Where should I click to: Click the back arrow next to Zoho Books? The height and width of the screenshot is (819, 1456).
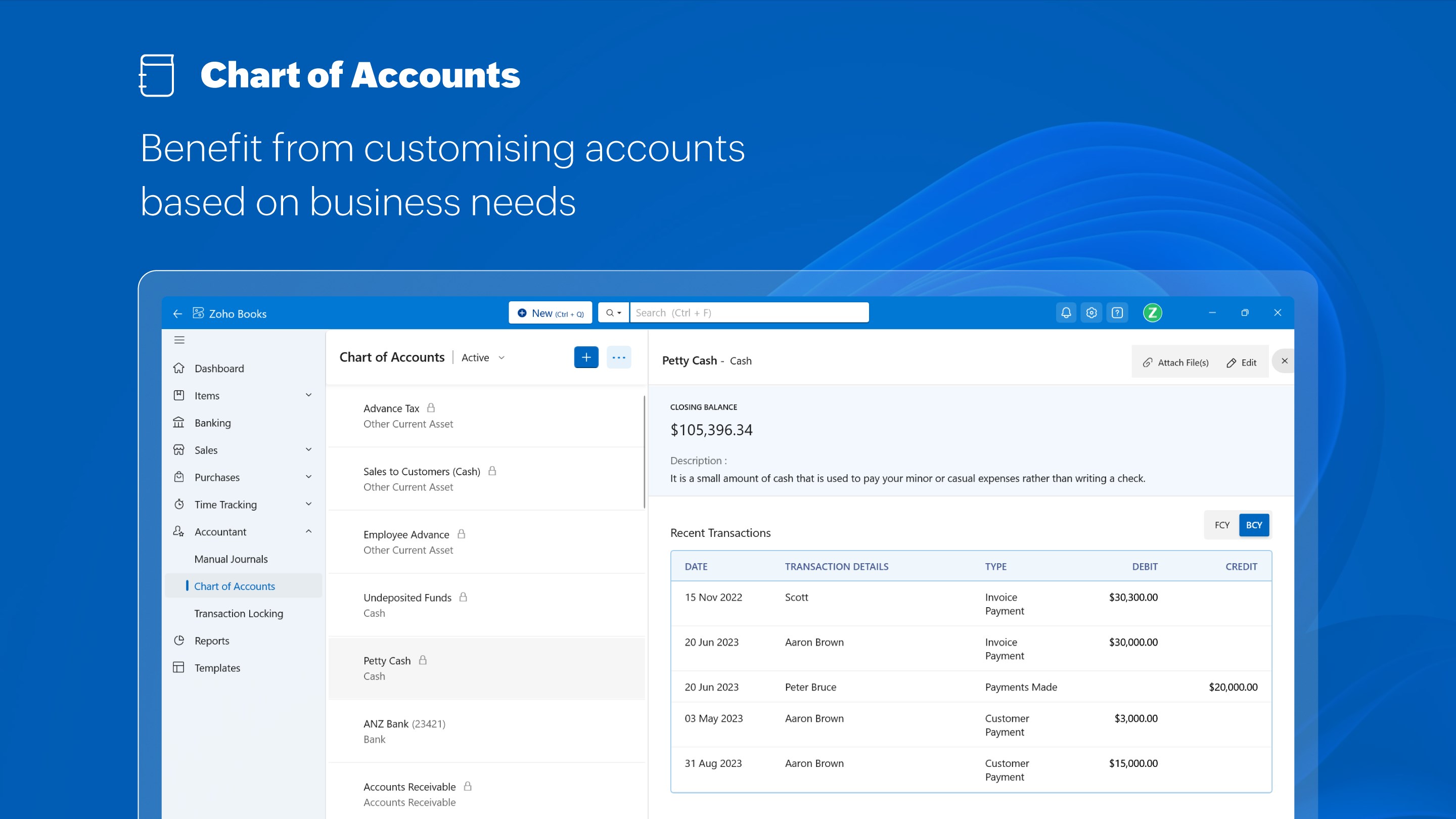(177, 313)
